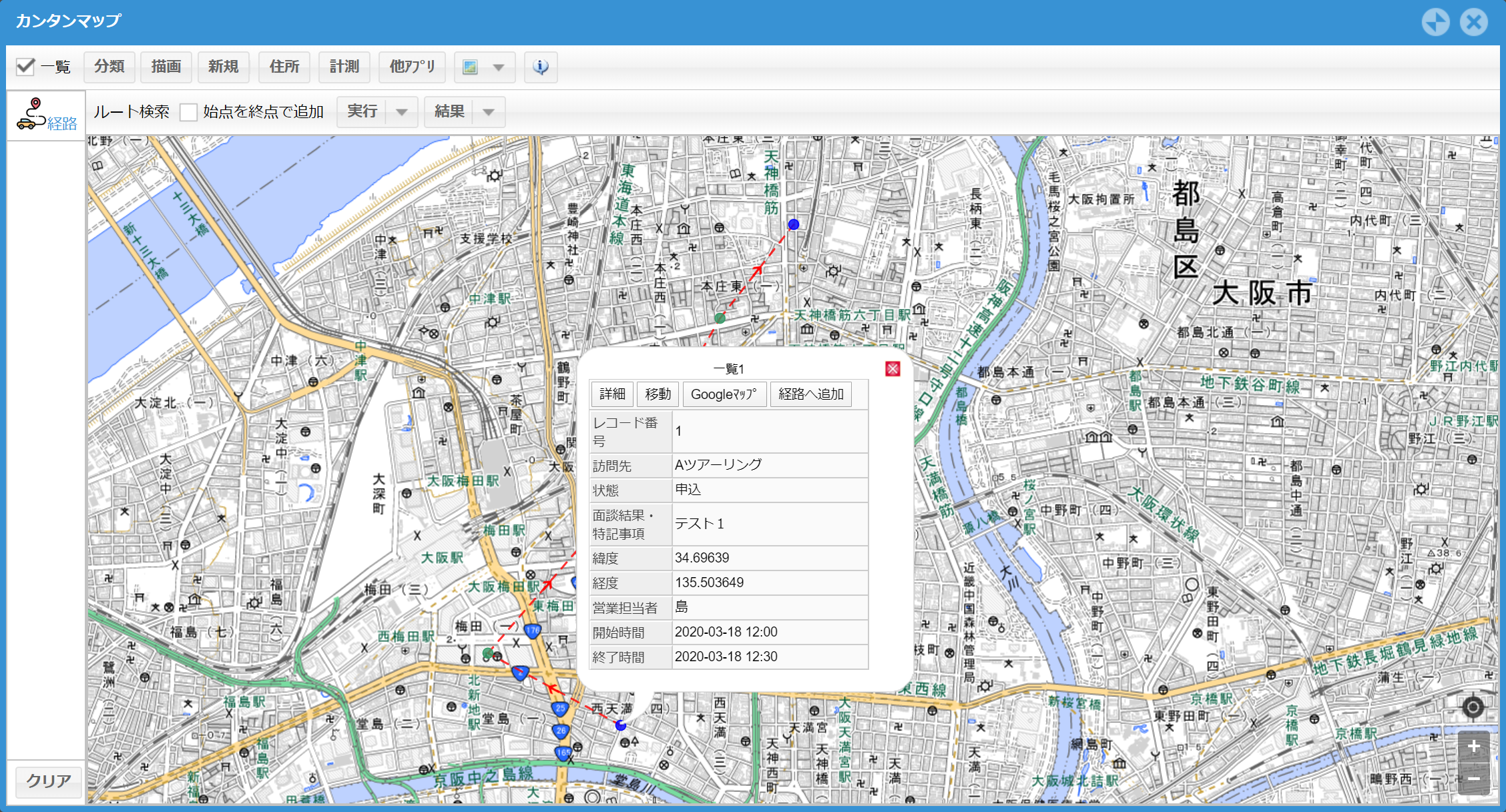Click the 実行 button
The height and width of the screenshot is (812, 1506).
(x=362, y=111)
